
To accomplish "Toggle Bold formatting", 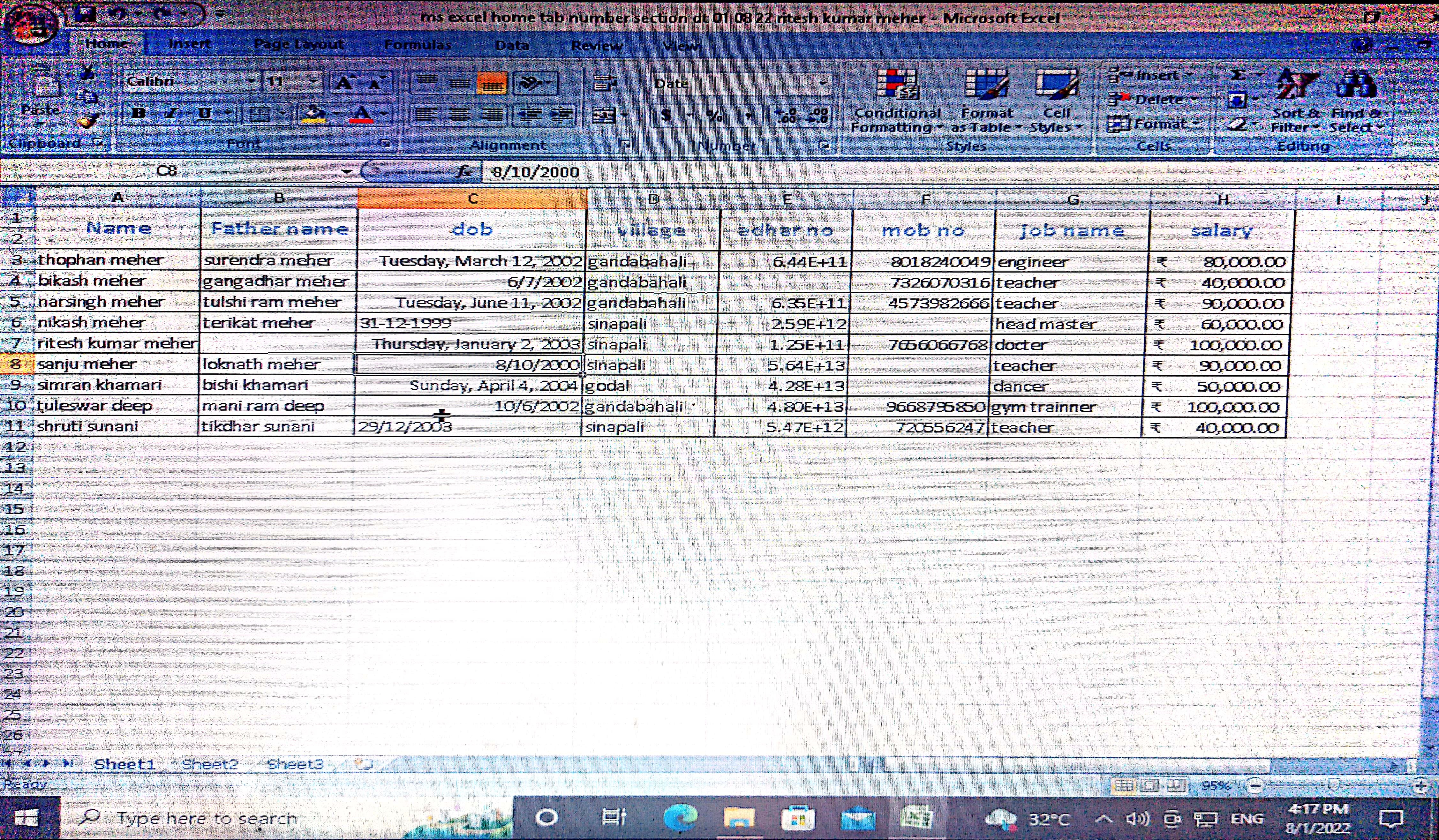I will pyautogui.click(x=138, y=114).
